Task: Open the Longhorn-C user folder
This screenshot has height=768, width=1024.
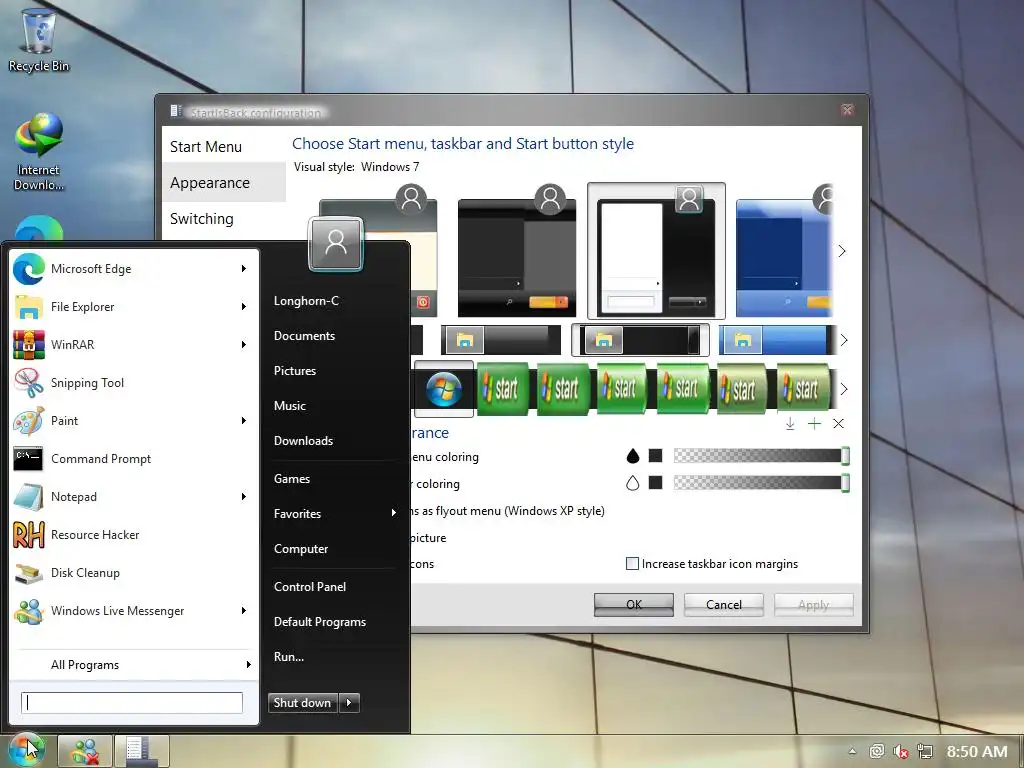Action: point(306,301)
